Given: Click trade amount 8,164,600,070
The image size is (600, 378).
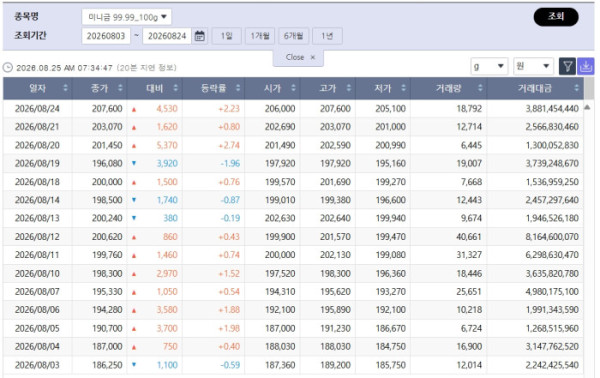Looking at the screenshot, I should tap(552, 236).
